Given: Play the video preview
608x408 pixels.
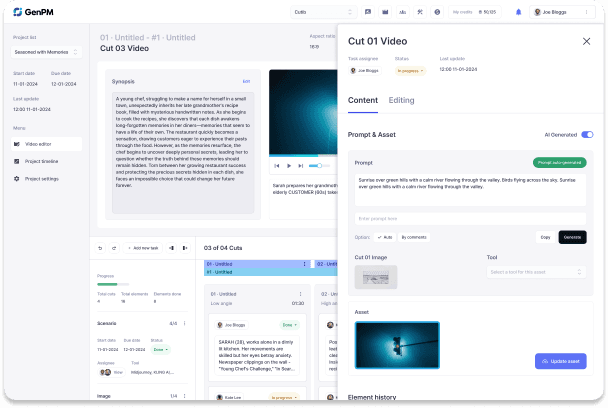Looking at the screenshot, I should (289, 165).
